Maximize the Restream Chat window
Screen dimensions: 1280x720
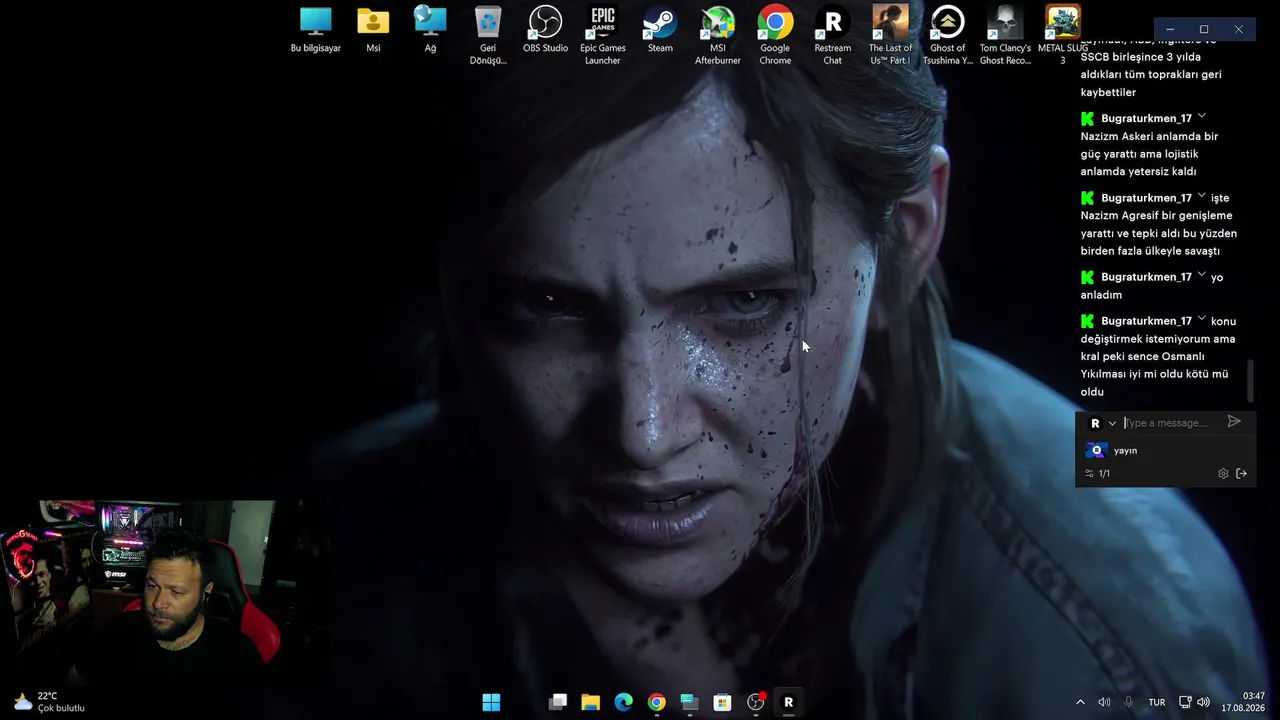point(1204,30)
